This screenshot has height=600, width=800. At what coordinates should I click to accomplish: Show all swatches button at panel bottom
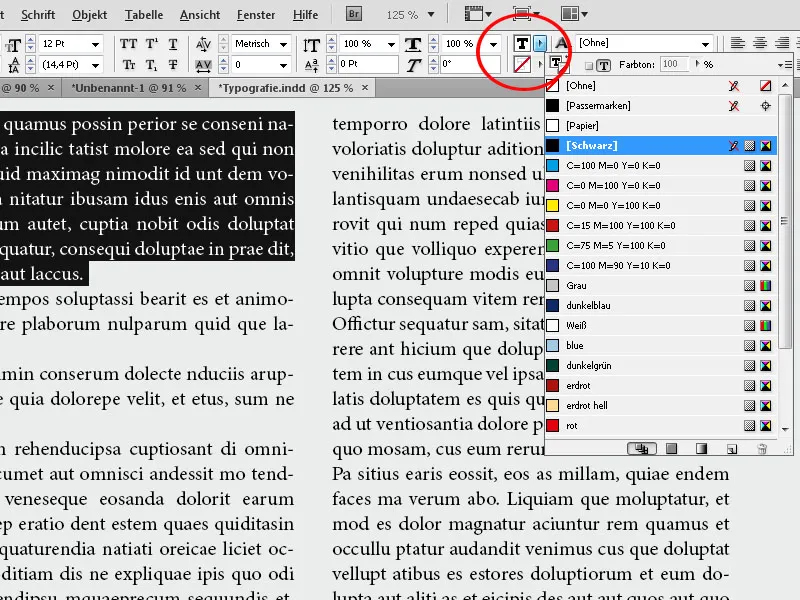(x=641, y=448)
